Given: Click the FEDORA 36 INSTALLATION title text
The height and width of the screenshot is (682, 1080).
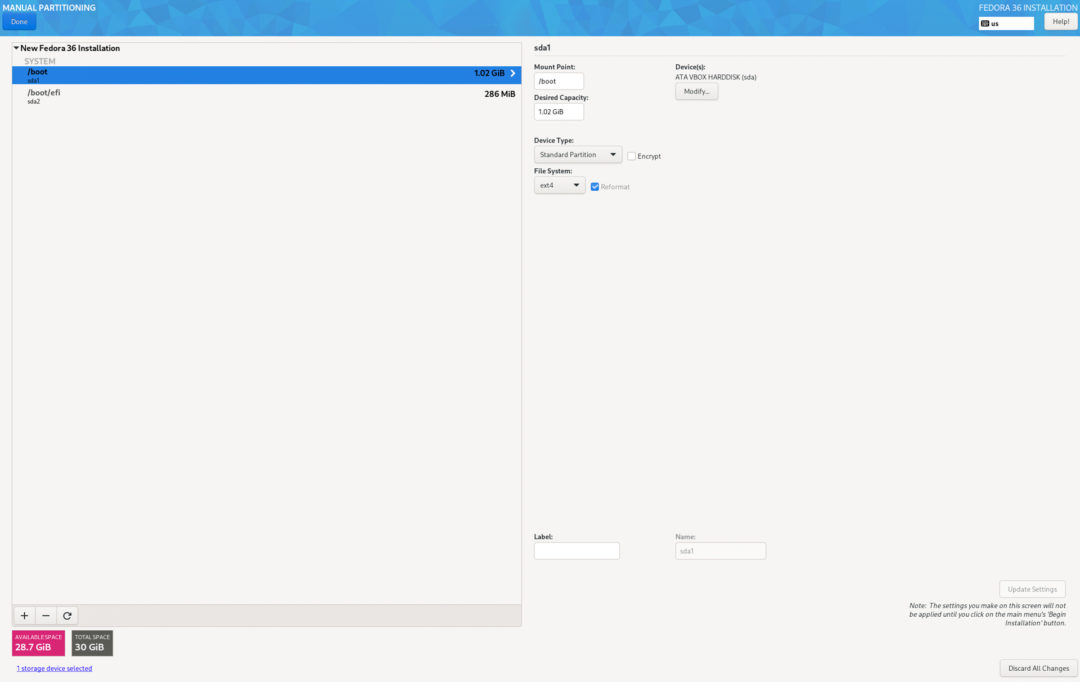Looking at the screenshot, I should point(1028,8).
